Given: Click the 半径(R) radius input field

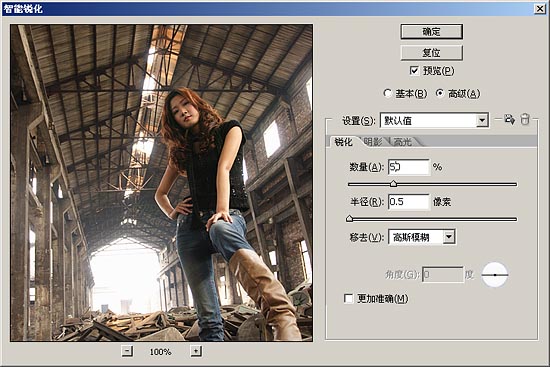Looking at the screenshot, I should [x=409, y=202].
